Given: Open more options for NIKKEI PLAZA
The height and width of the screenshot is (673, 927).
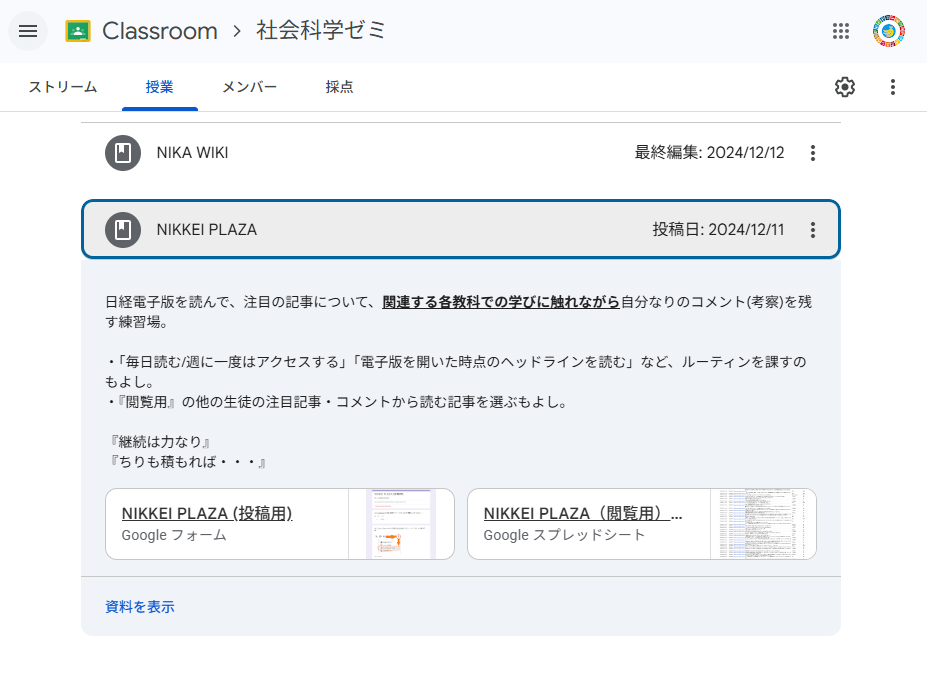Looking at the screenshot, I should click(x=813, y=230).
